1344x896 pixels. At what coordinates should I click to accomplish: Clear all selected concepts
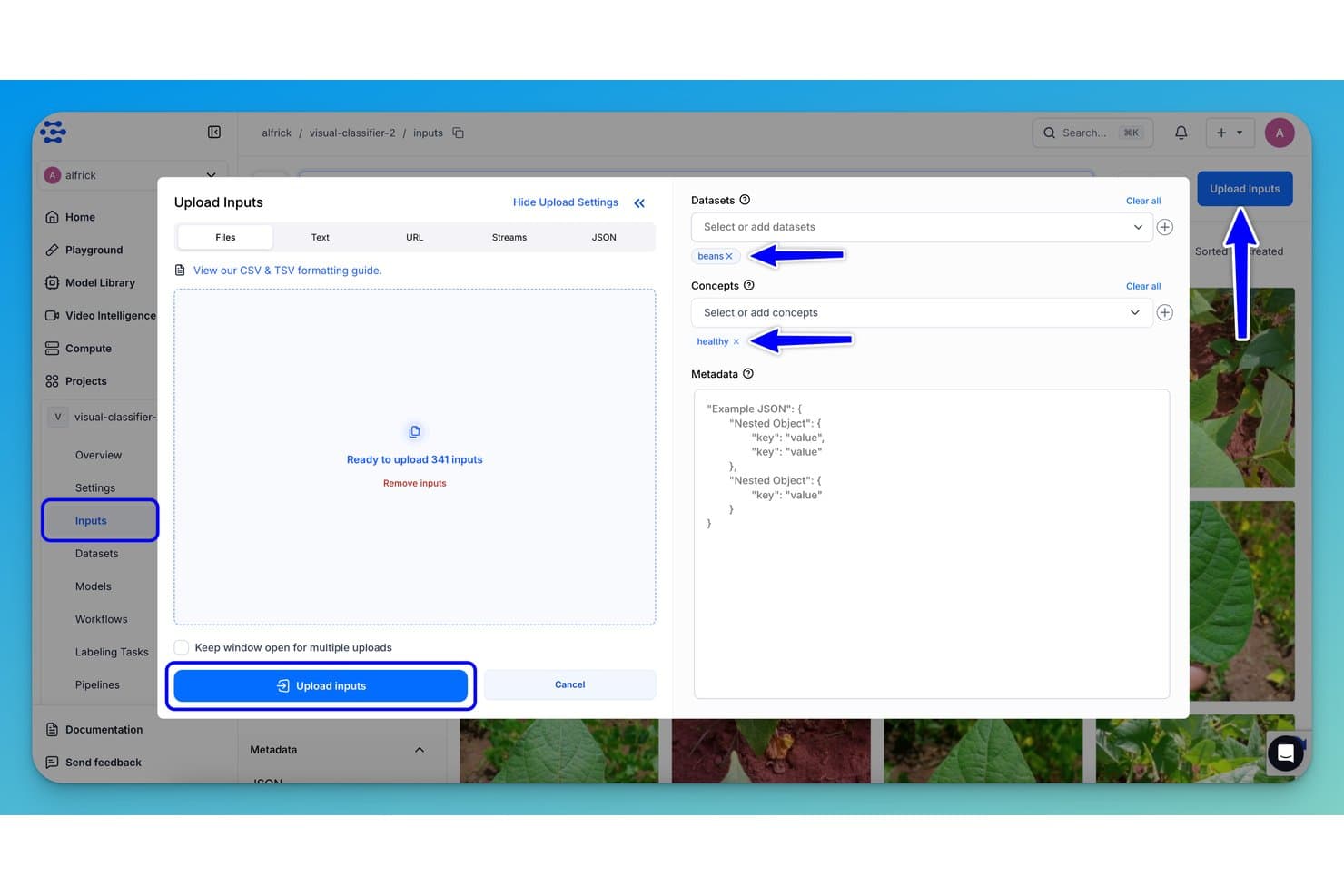coord(1143,286)
